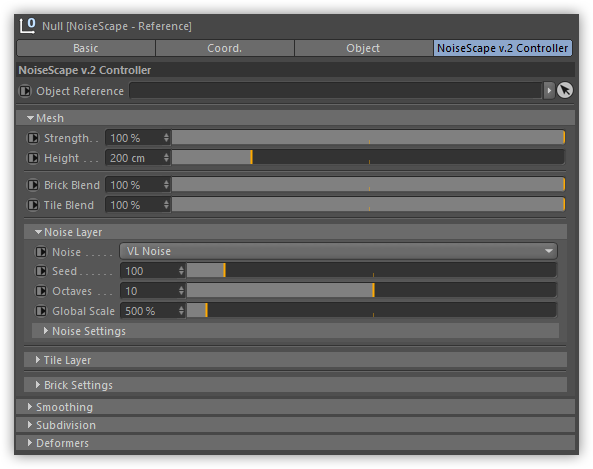This screenshot has height=469, width=593.
Task: Click the Strength spinner arrows
Action: [166, 138]
